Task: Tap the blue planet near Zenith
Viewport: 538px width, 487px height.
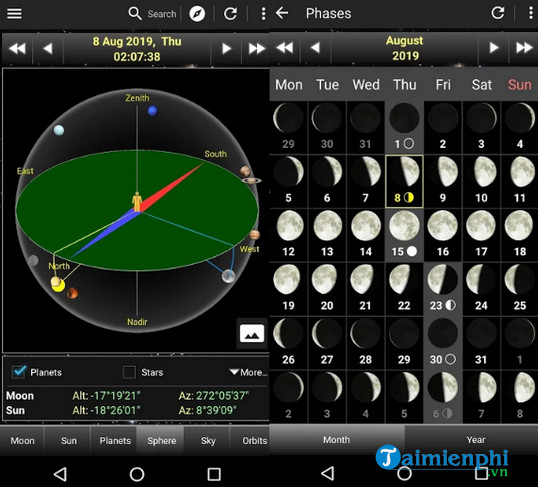Action: tap(152, 111)
